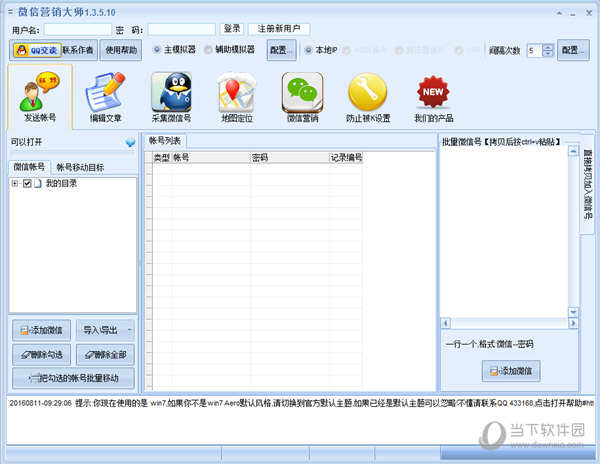Click 配置 button next to 辅助模拟器
The height and width of the screenshot is (464, 600).
click(x=281, y=50)
